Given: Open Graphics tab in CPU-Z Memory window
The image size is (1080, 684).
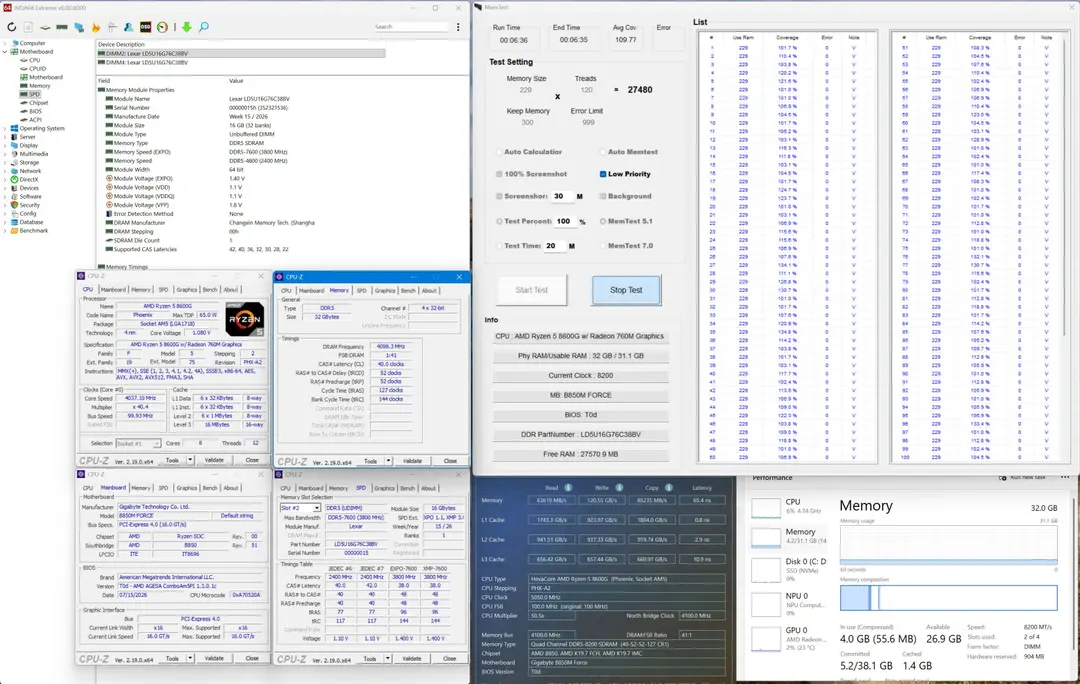Looking at the screenshot, I should coord(385,291).
